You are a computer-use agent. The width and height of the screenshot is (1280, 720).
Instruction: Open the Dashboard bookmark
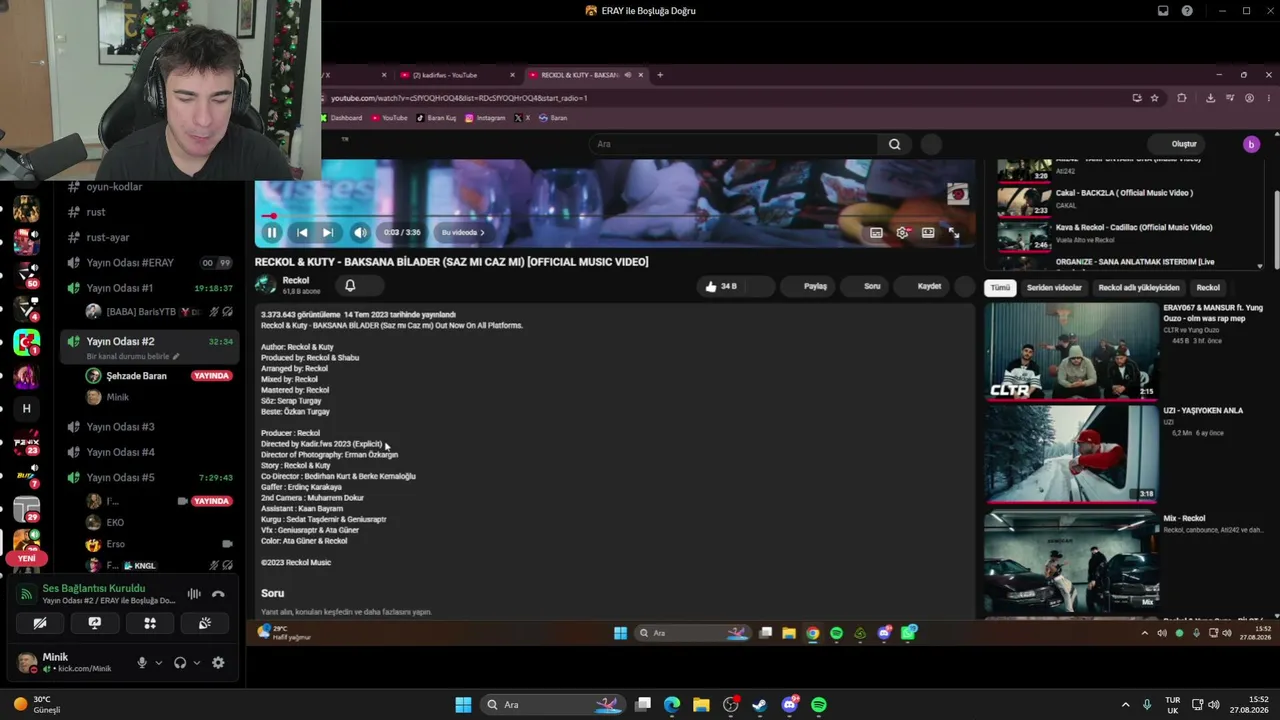(x=341, y=118)
